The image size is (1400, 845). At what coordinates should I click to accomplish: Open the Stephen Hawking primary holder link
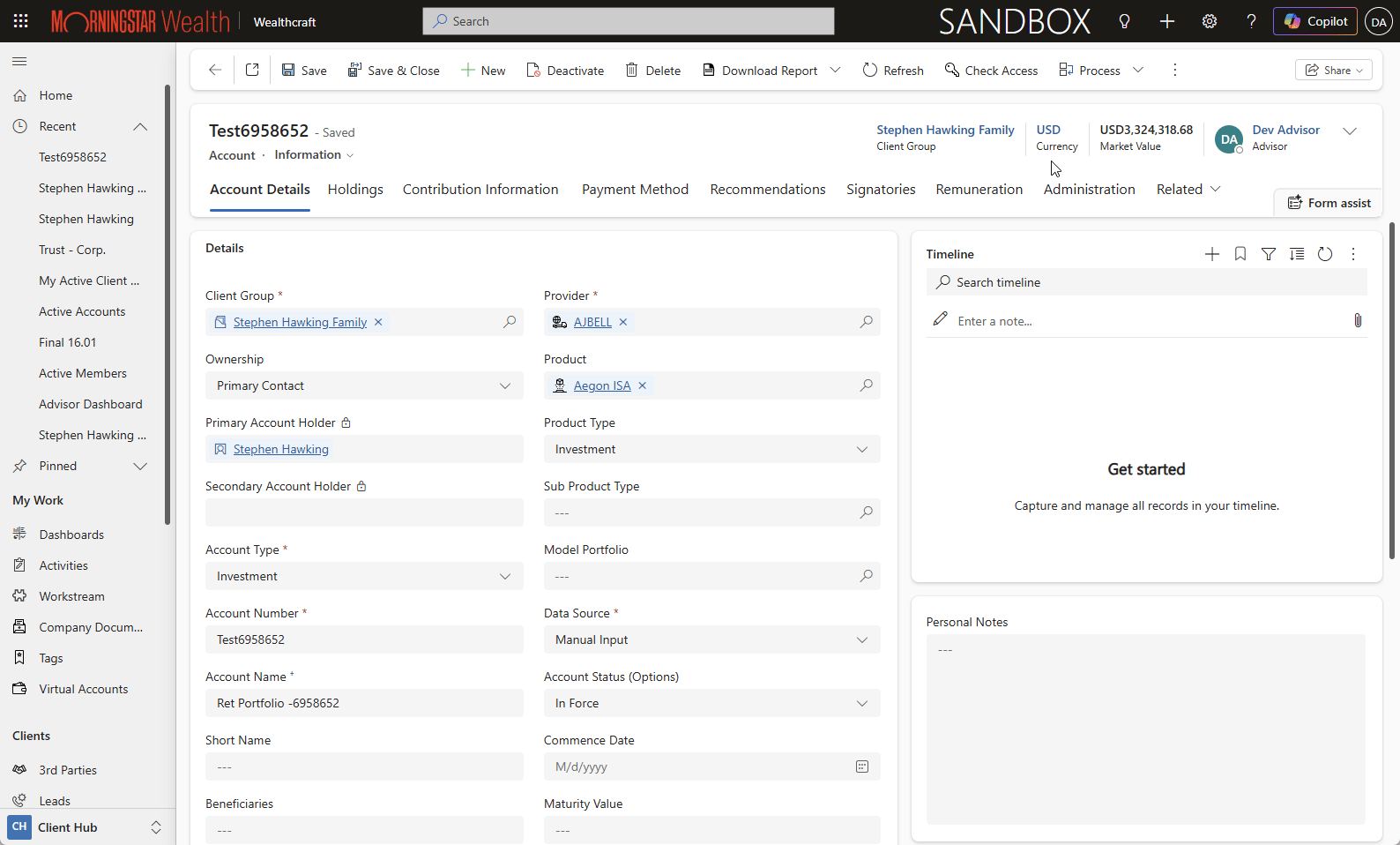[x=280, y=449]
